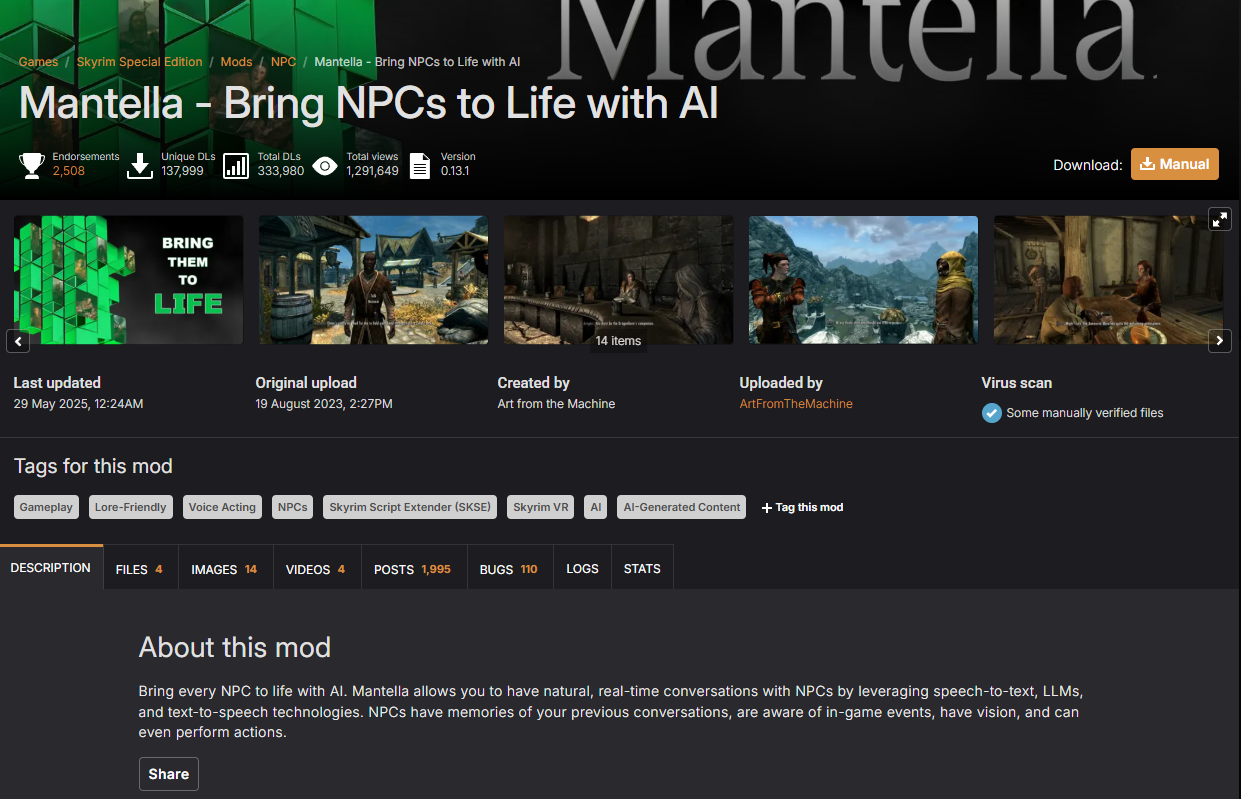Open the dark tavern interior thumbnail
Viewport: 1241px width, 799px height.
618,280
